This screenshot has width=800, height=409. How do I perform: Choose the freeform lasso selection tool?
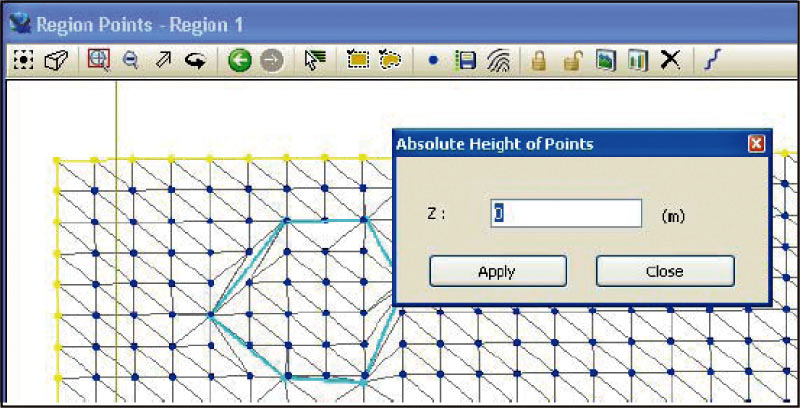(x=390, y=61)
